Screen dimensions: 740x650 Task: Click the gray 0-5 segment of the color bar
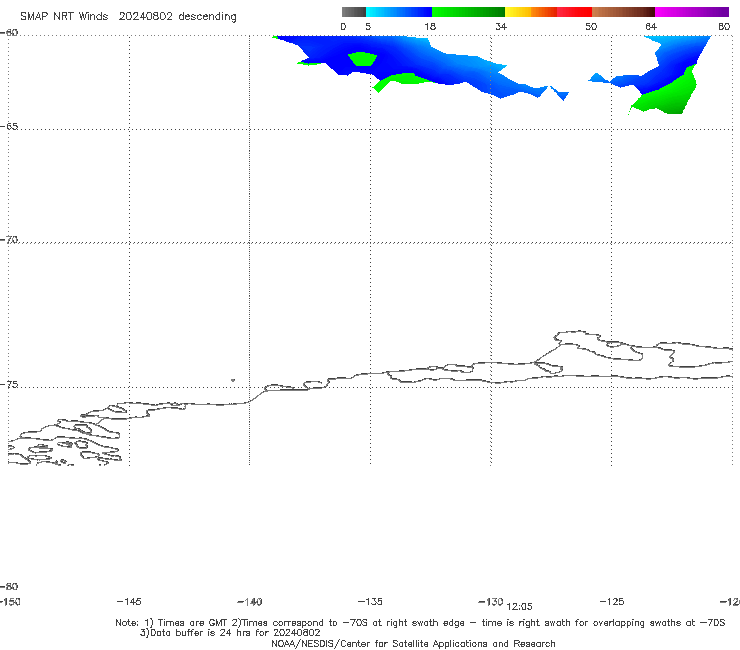pyautogui.click(x=354, y=12)
